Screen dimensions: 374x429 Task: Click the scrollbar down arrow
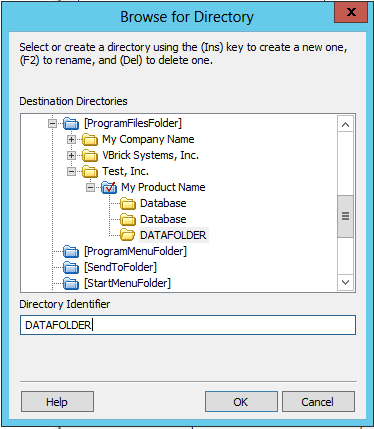[x=345, y=283]
